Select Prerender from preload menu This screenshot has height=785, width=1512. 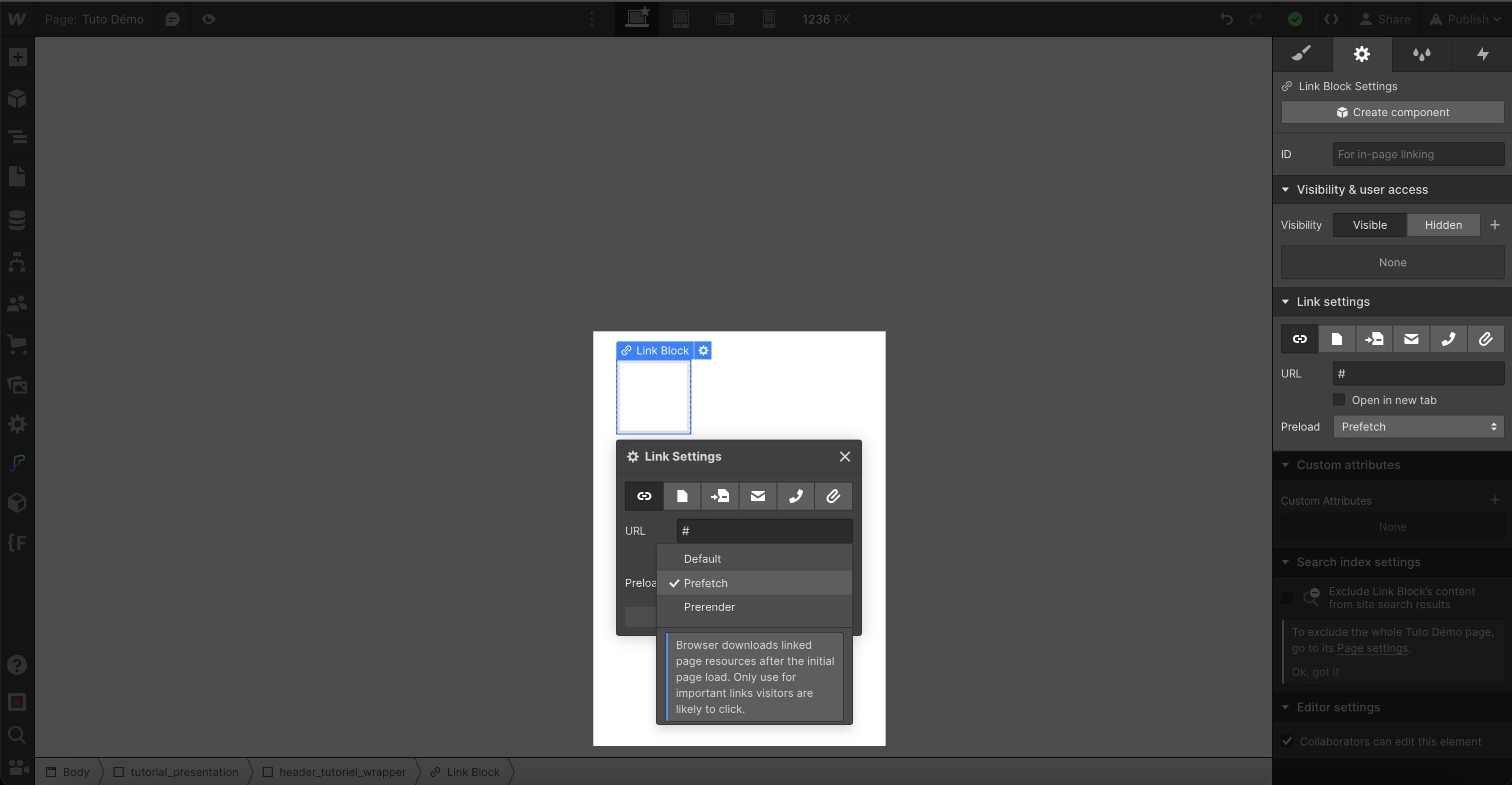709,607
